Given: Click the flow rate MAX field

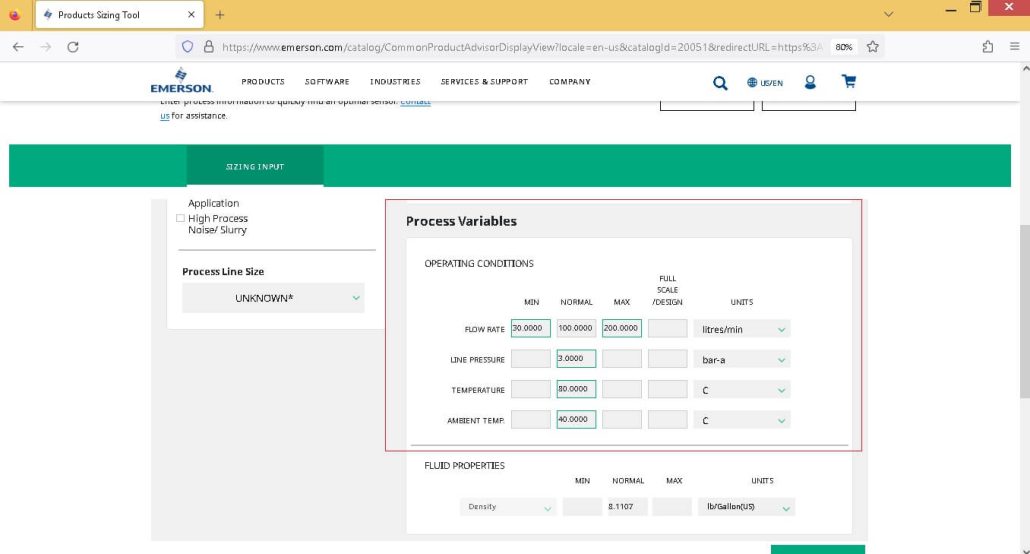Looking at the screenshot, I should coord(621,328).
